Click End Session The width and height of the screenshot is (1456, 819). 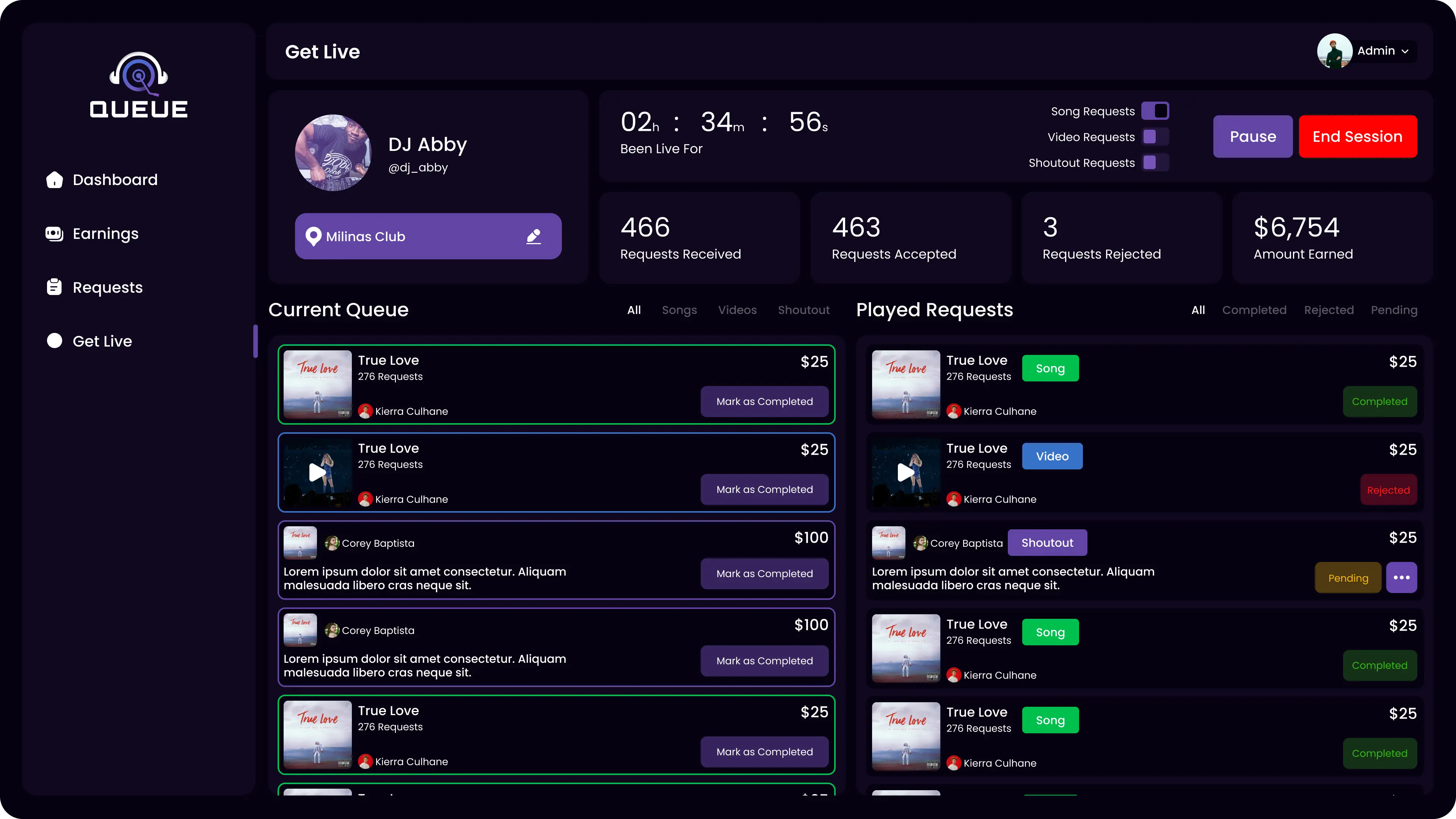[1358, 136]
